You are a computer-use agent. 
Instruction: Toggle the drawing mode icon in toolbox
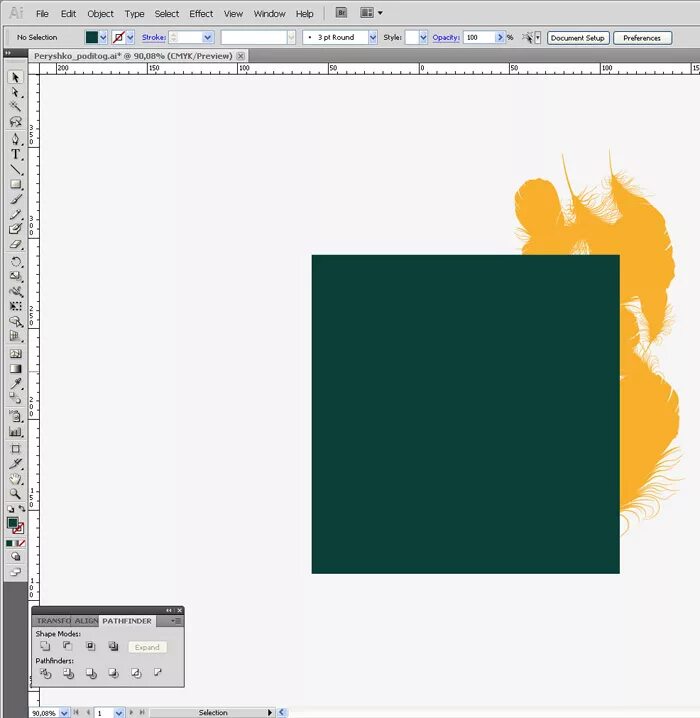coord(16,557)
